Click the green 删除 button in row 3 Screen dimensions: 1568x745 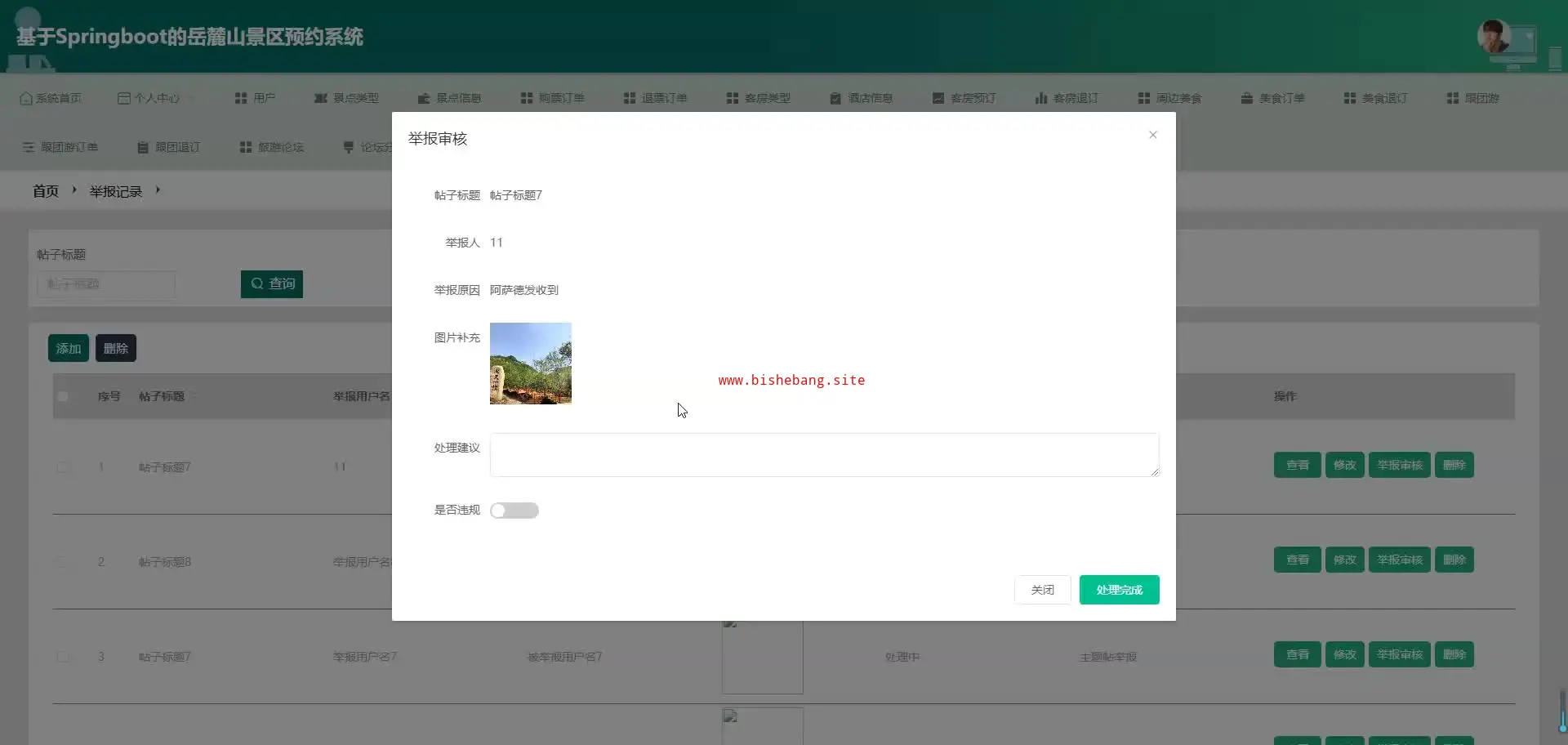point(1454,654)
